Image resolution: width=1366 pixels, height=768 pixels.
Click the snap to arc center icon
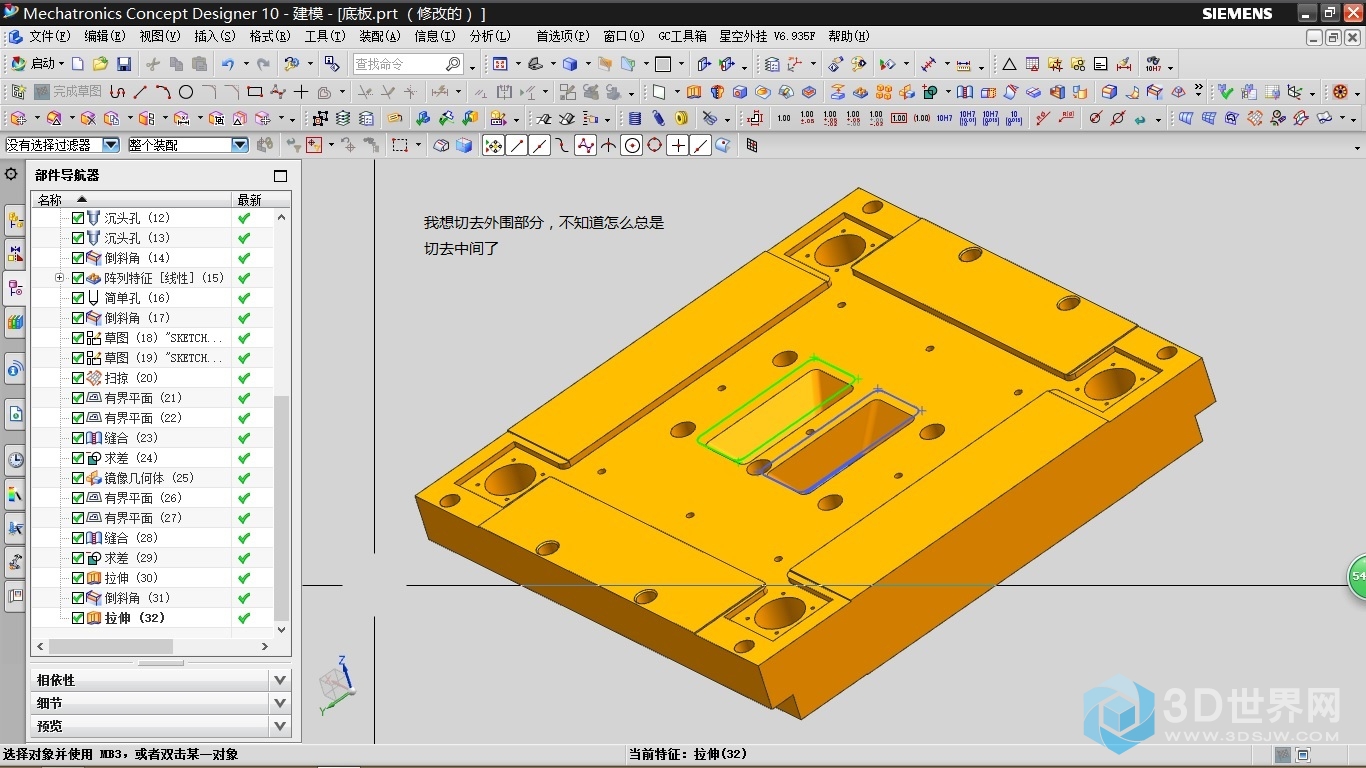[x=632, y=146]
